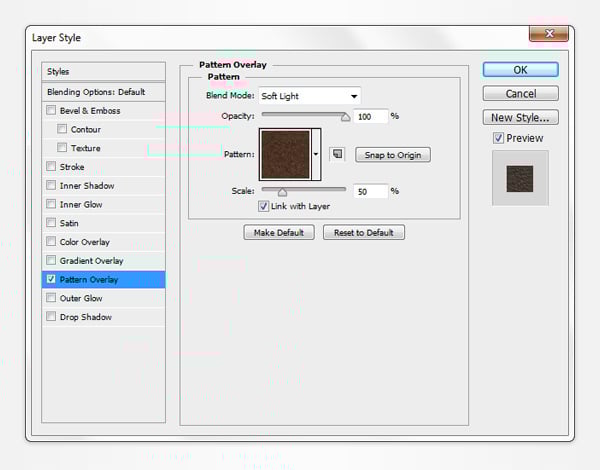
Task: Open the Styles list header
Action: 103,72
